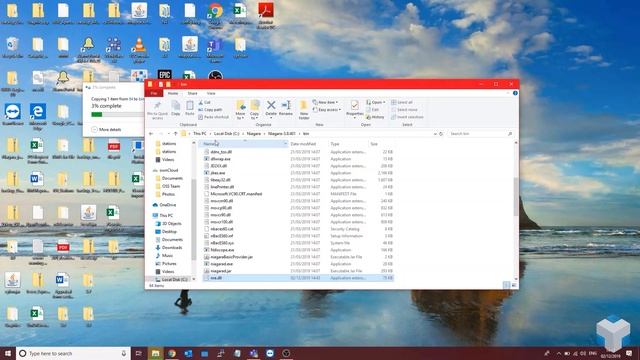Click the History option in the ribbon
Screen dimensions: 640x360
click(375, 117)
